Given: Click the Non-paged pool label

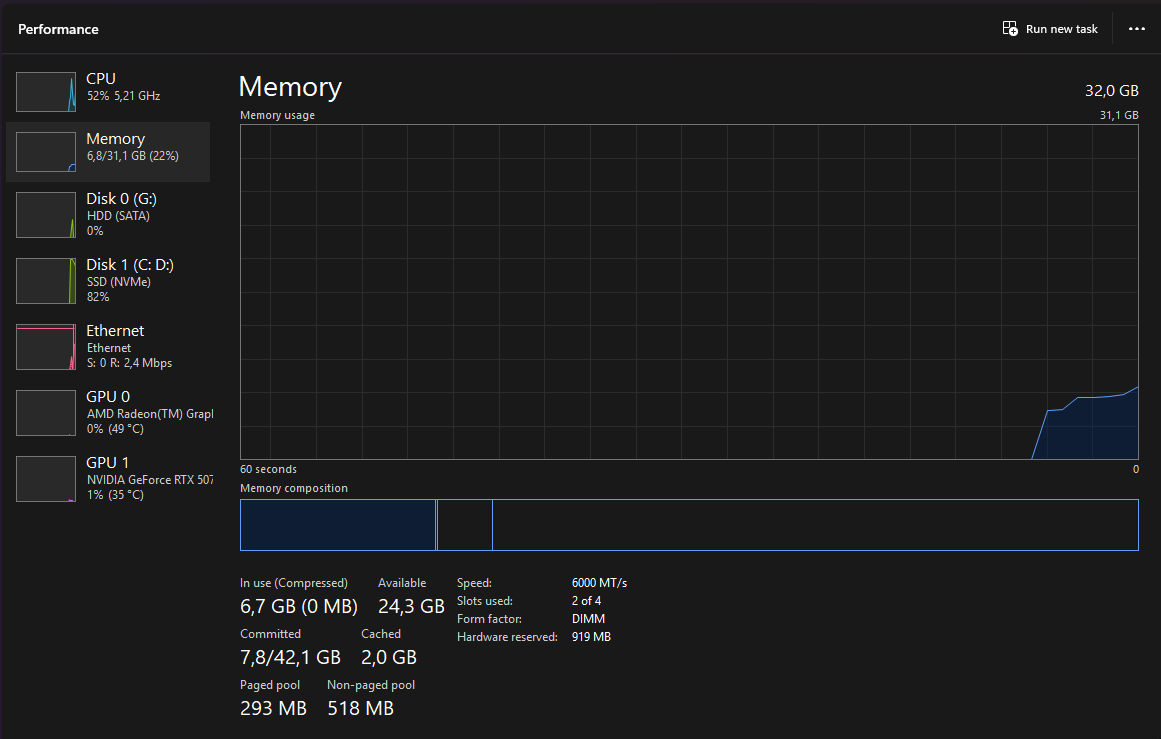Looking at the screenshot, I should 371,685.
